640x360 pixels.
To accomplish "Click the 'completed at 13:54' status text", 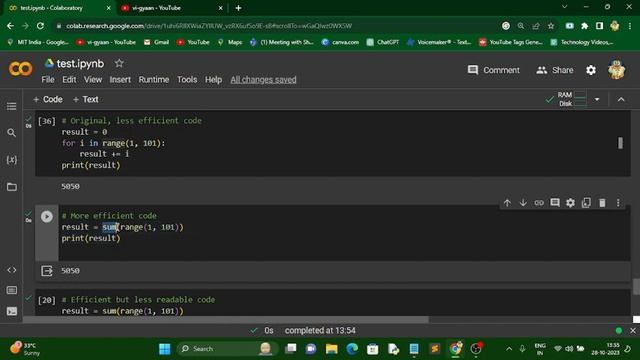I will [x=320, y=331].
